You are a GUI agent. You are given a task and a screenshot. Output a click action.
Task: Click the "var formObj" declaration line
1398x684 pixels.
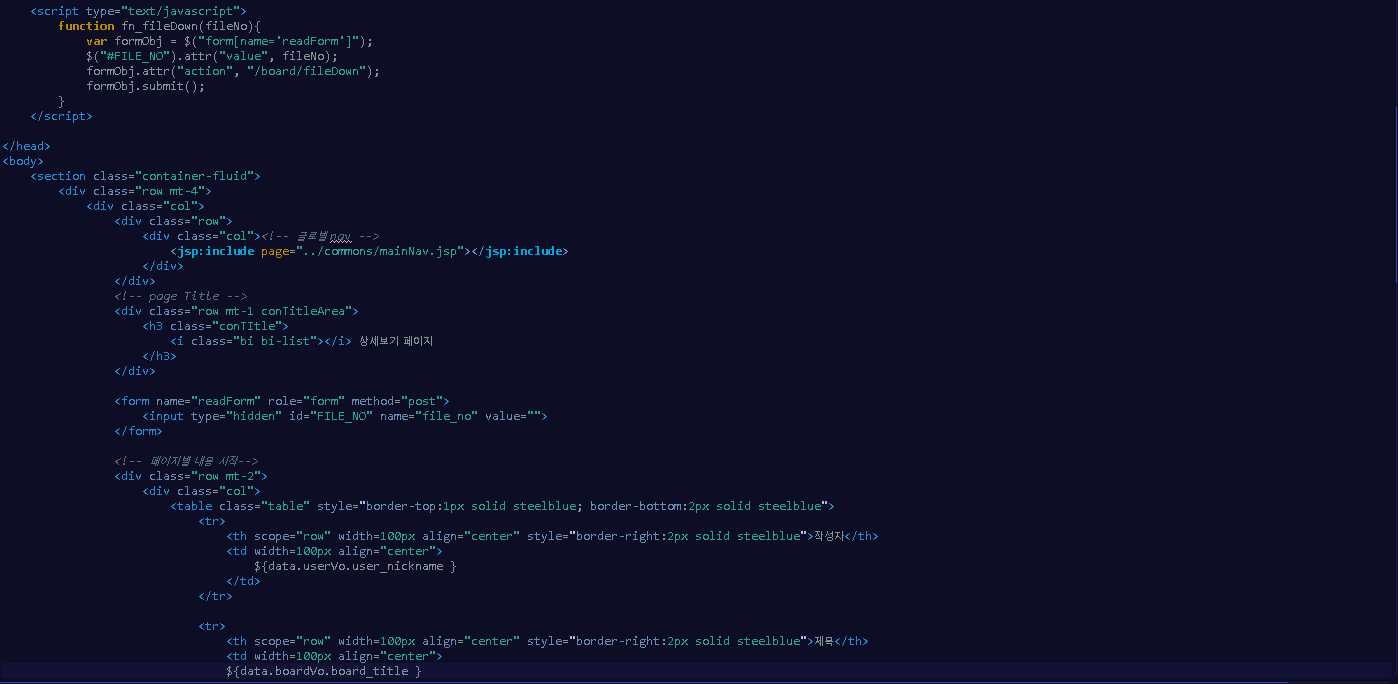coord(229,41)
